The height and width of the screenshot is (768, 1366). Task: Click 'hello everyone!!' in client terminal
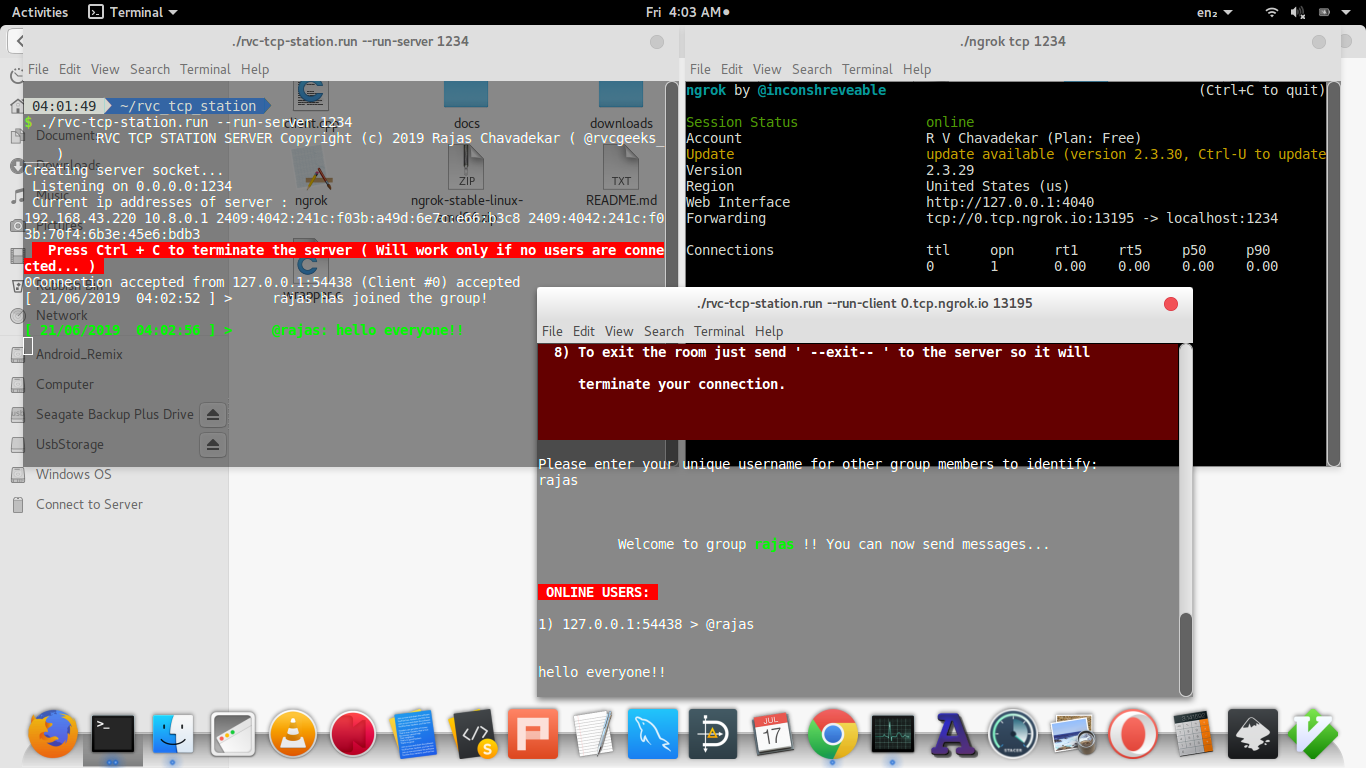(x=602, y=672)
